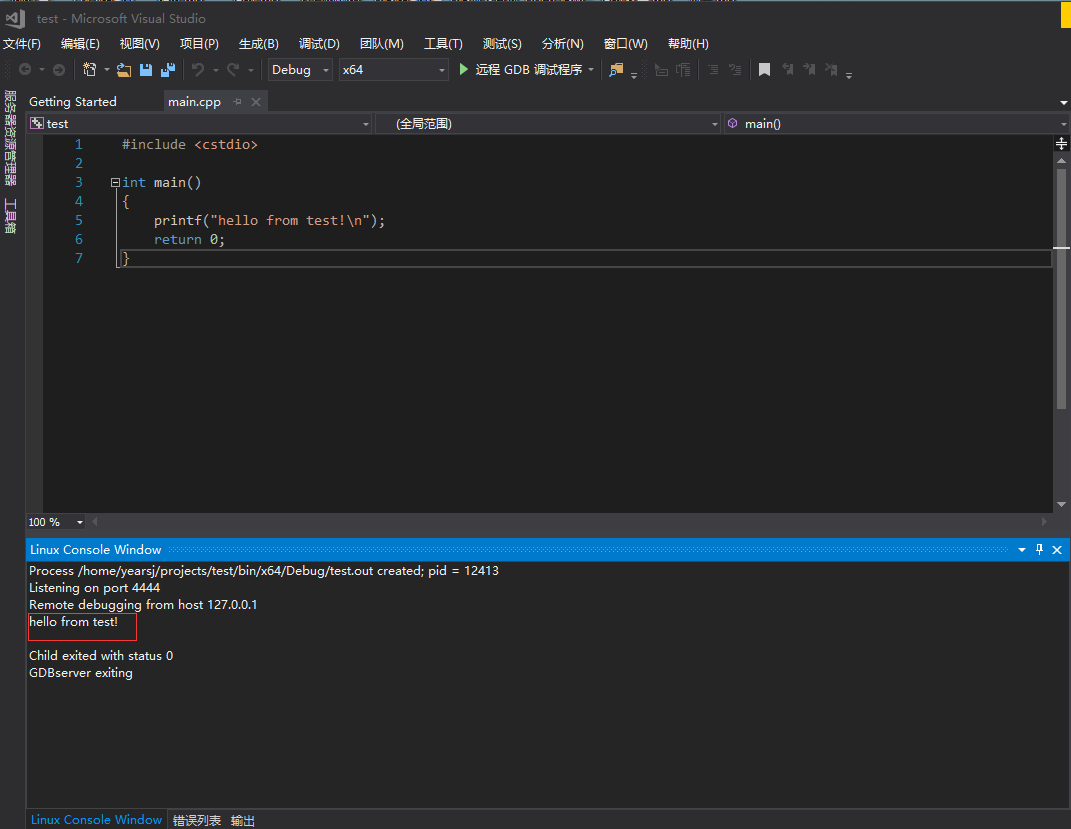The width and height of the screenshot is (1071, 829).
Task: Click the editor scroll up arrow
Action: point(1061,160)
